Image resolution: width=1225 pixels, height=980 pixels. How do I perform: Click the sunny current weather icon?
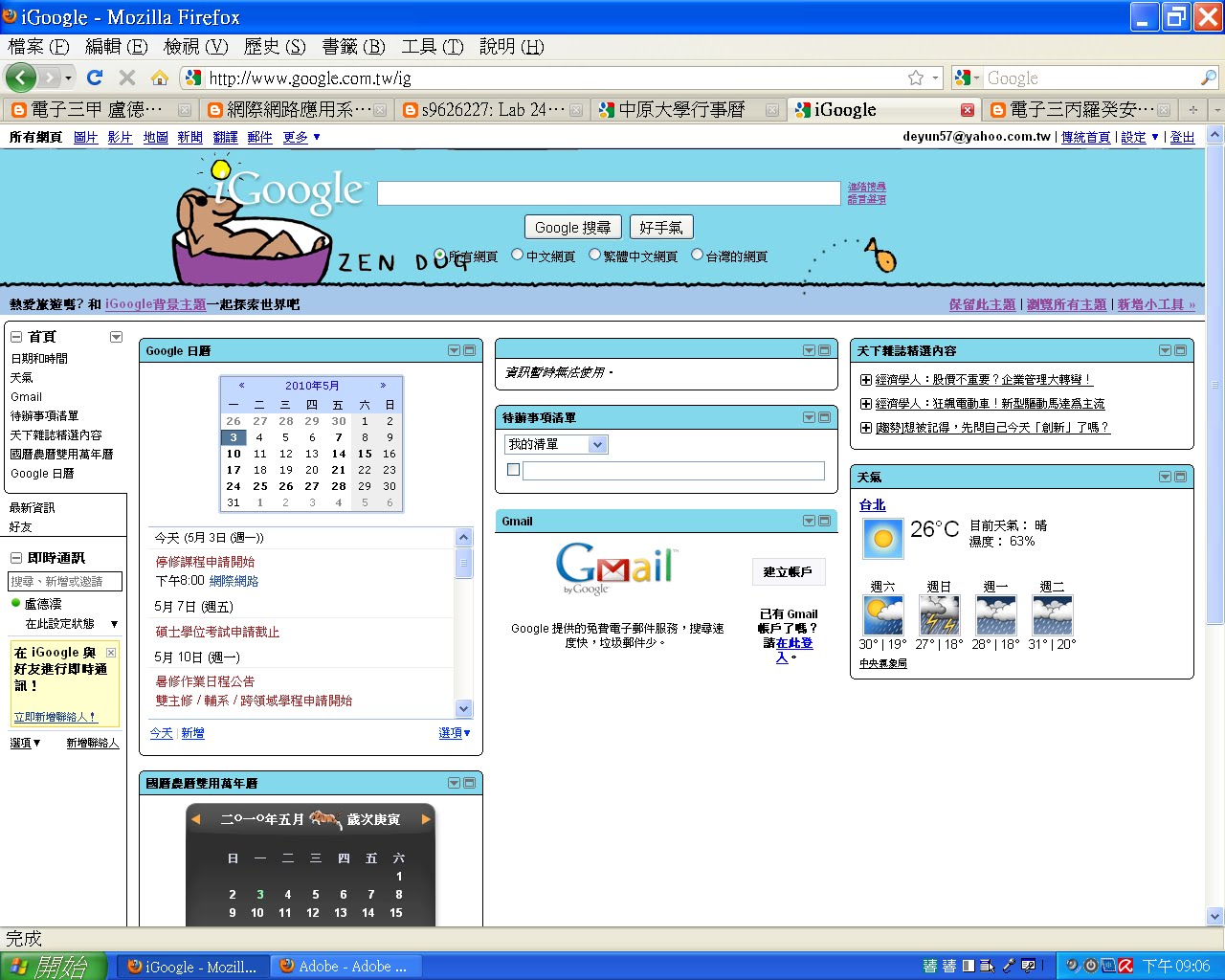[883, 540]
